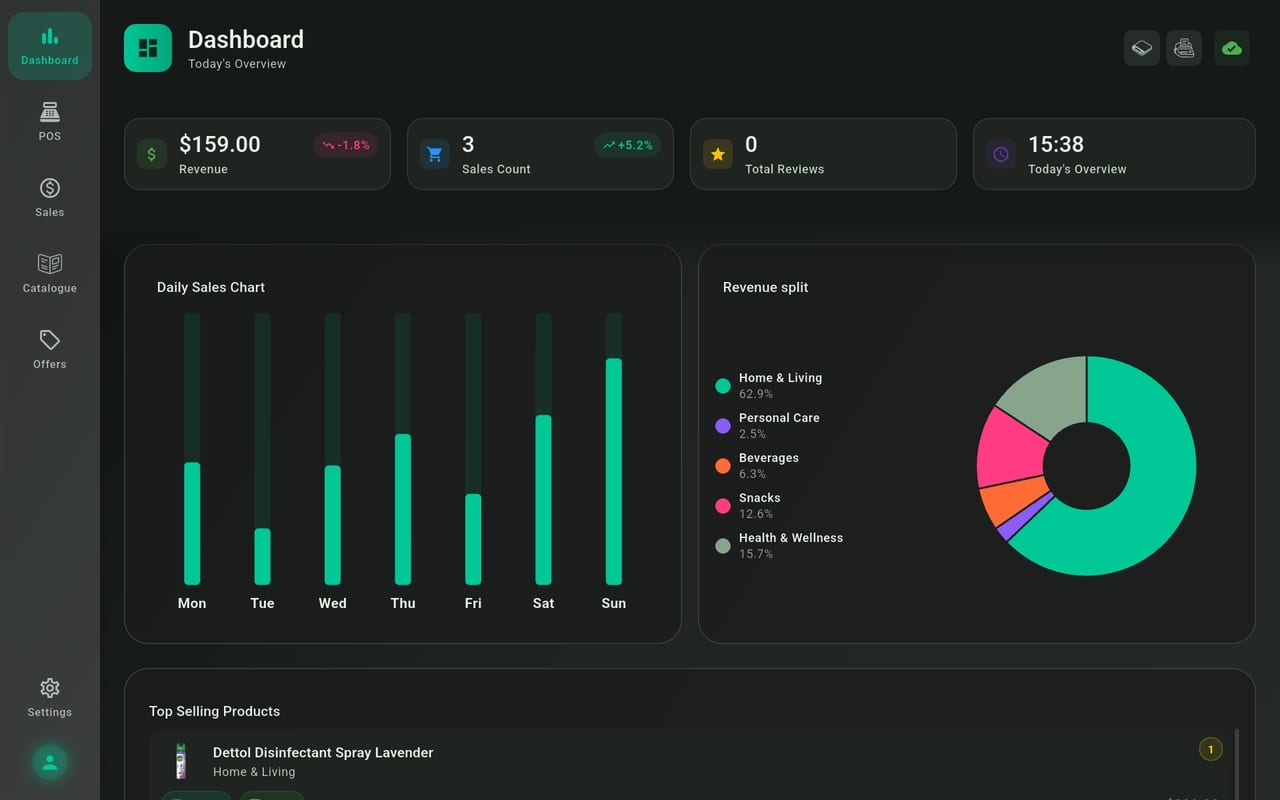1280x800 pixels.
Task: Click the green cloud sync status icon
Action: [x=1232, y=48]
